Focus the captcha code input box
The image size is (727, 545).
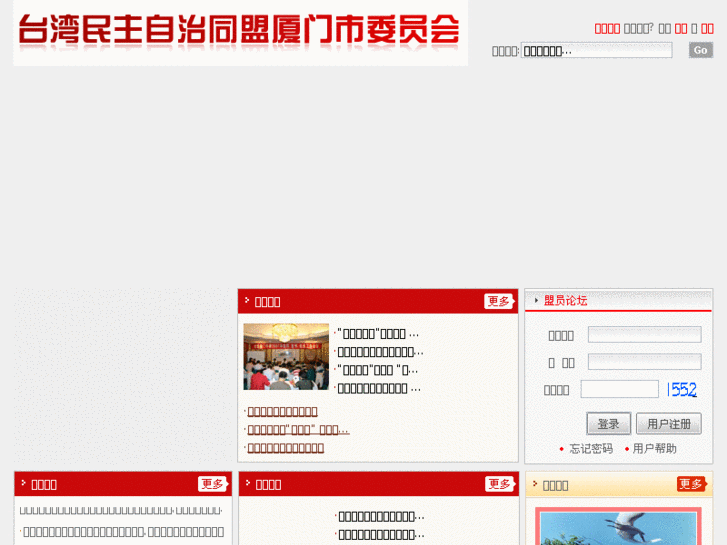(619, 389)
